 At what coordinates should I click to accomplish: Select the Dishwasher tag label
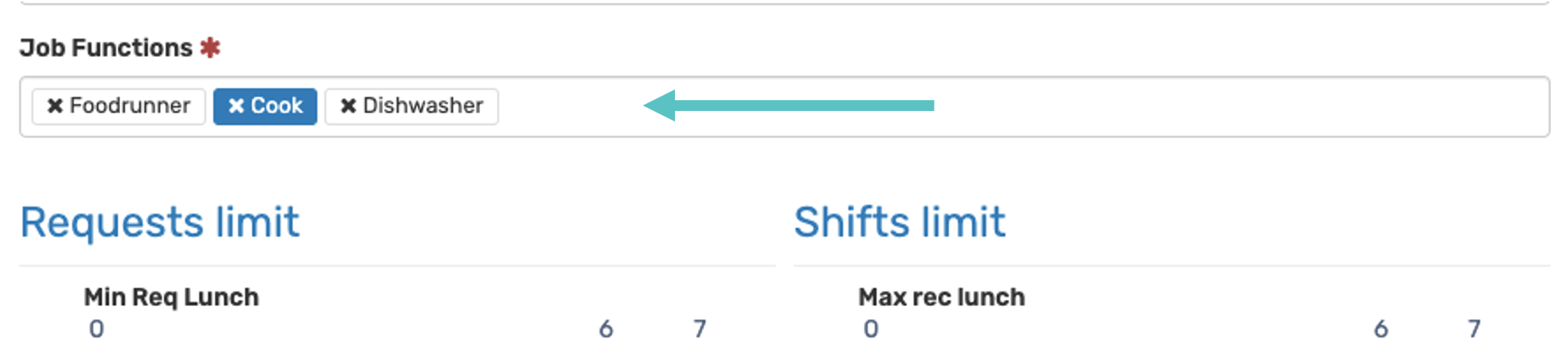(423, 106)
